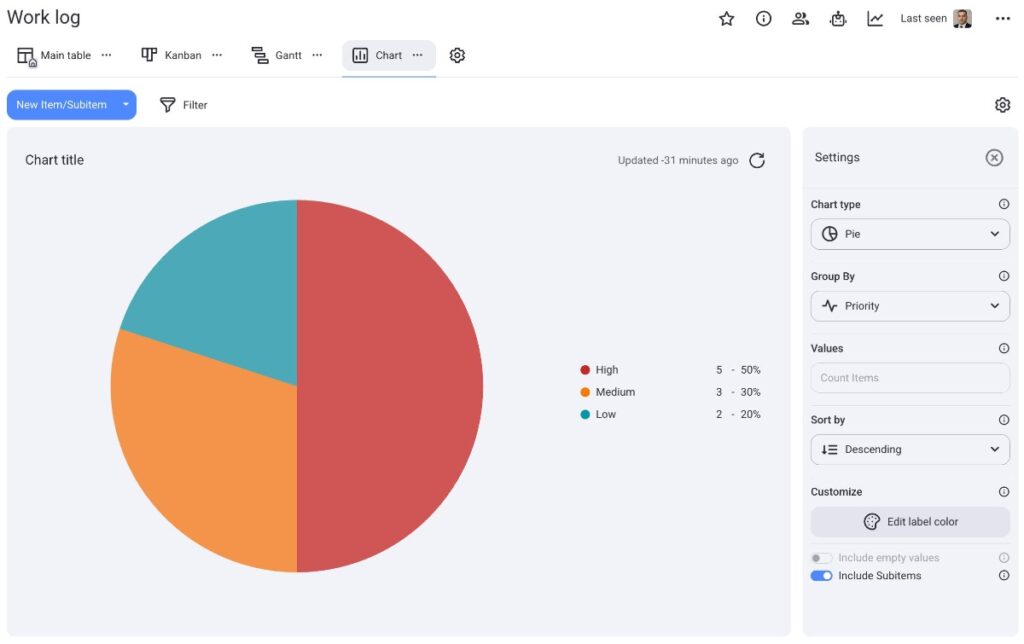Click the High red legend color dot
1024x644 pixels.
point(585,370)
